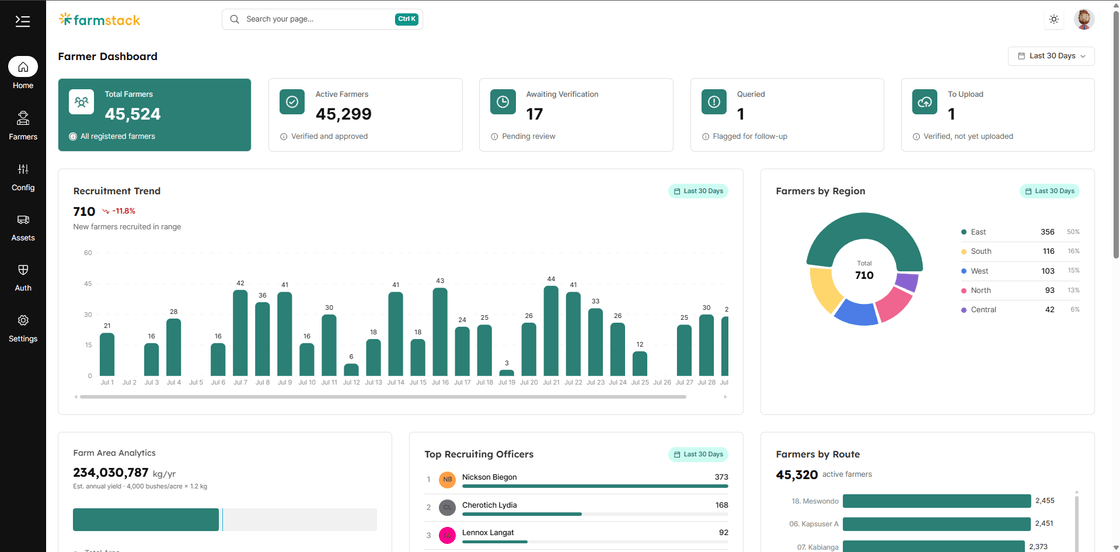Open the Assets truck icon
This screenshot has width=1120, height=552.
[x=23, y=220]
